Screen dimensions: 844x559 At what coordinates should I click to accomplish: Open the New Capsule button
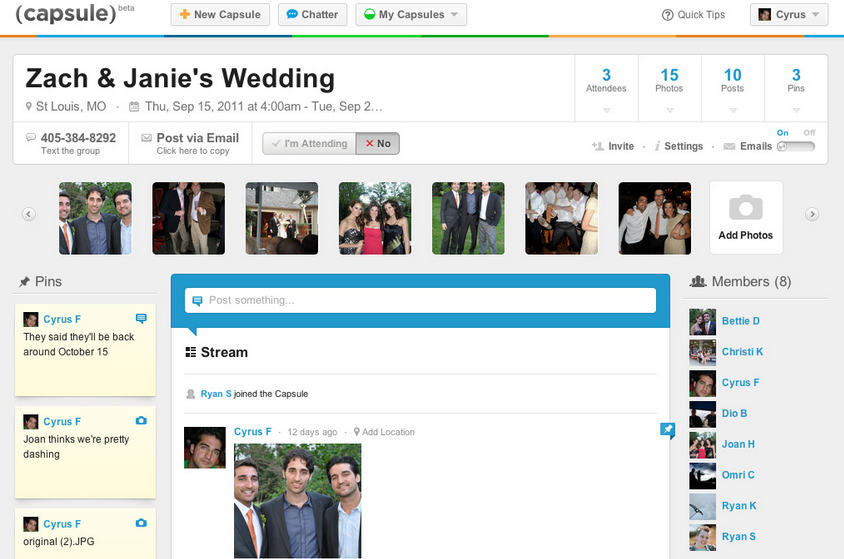pos(220,15)
